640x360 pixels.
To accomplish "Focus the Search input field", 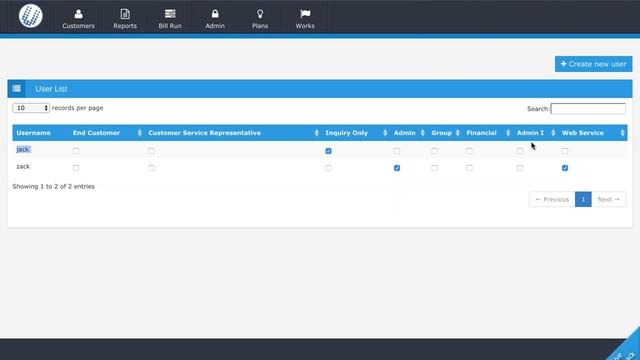I will tap(588, 109).
